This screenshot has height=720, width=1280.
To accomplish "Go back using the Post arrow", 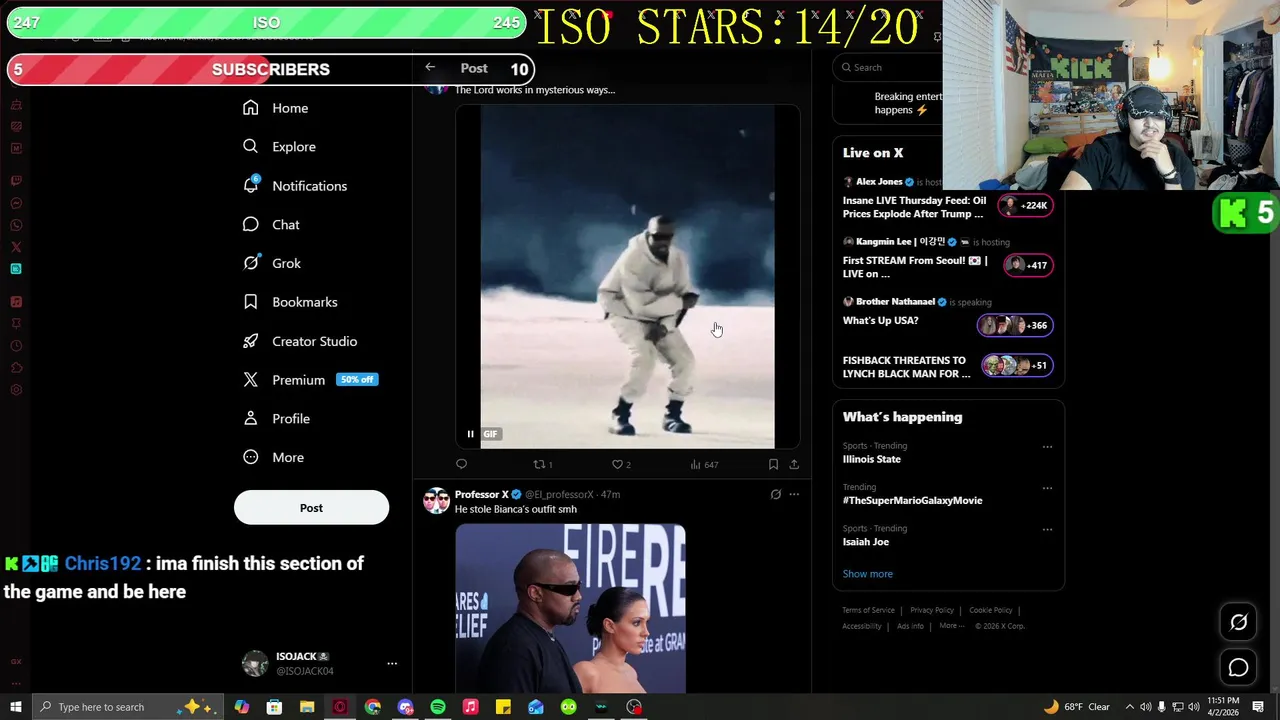I will tap(430, 68).
